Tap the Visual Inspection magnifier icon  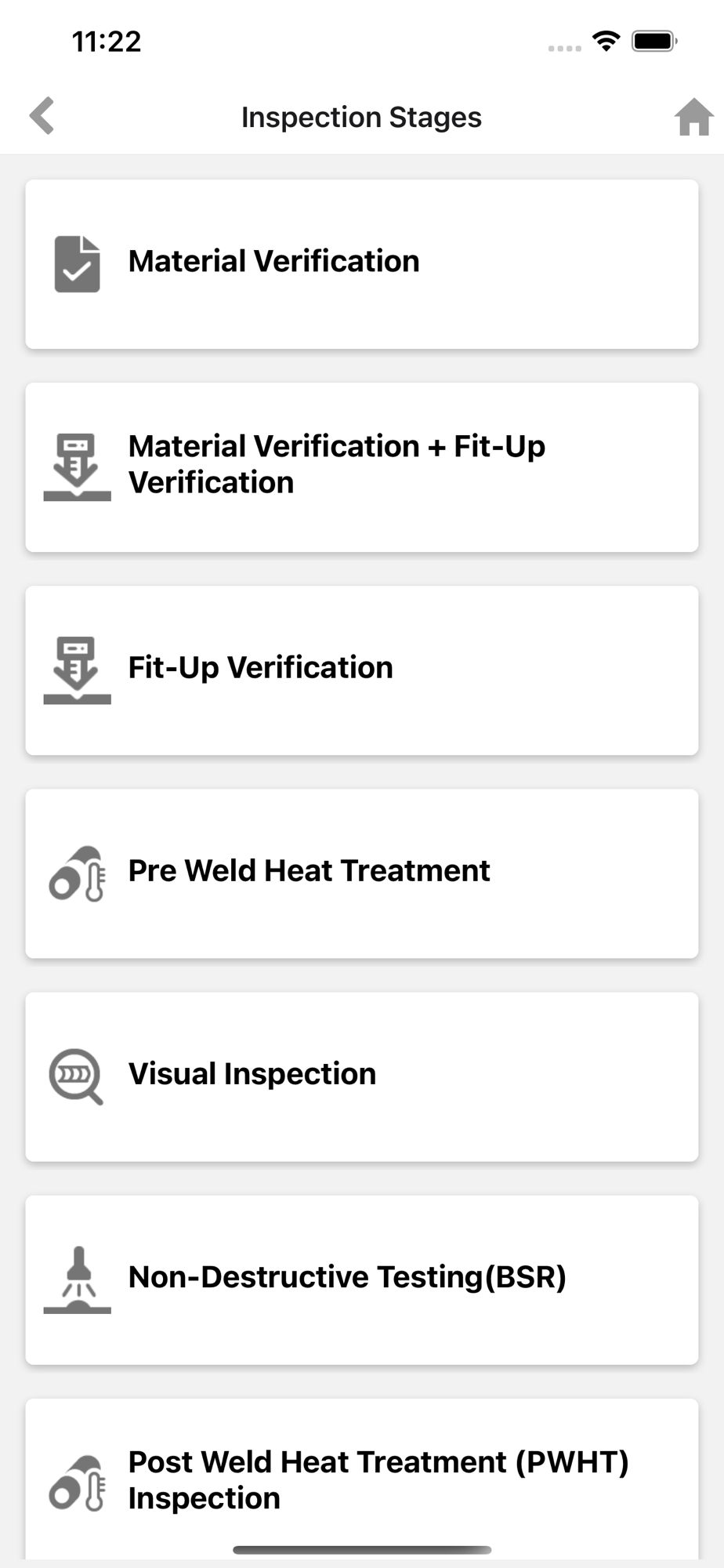coord(77,1076)
